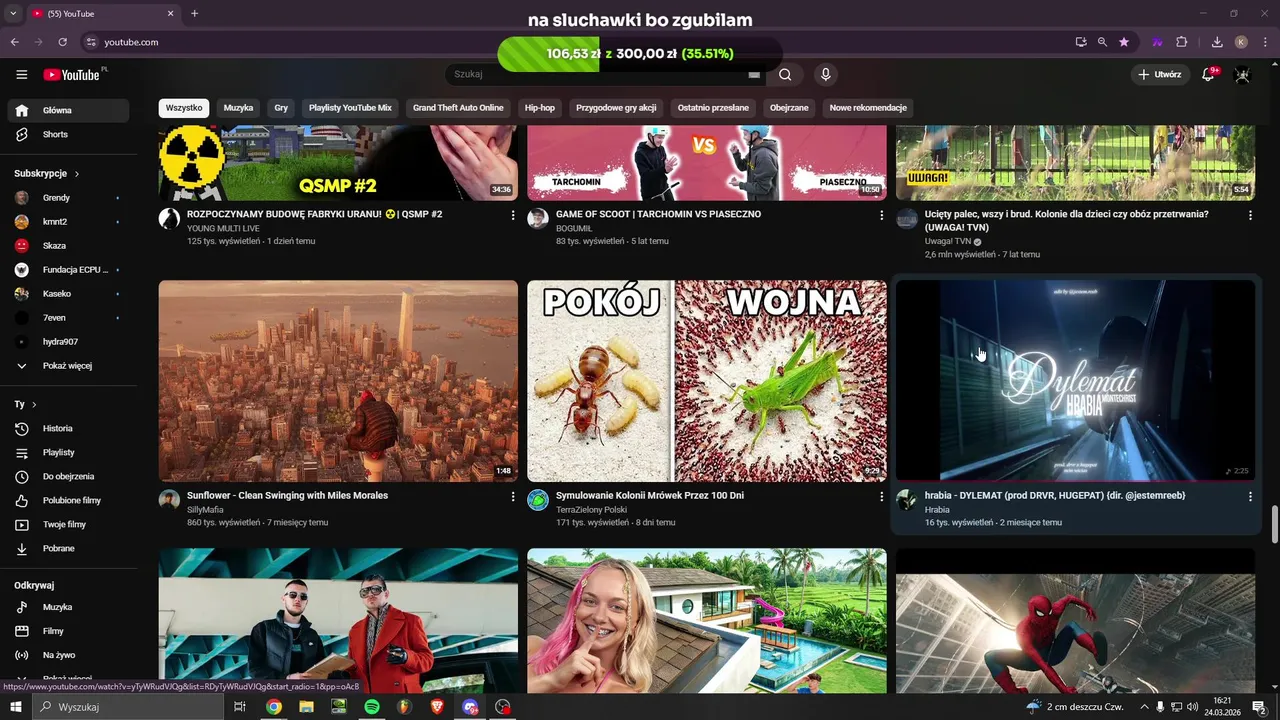
Task: Open options menu for GAME OF SCOOT video
Action: (x=882, y=215)
